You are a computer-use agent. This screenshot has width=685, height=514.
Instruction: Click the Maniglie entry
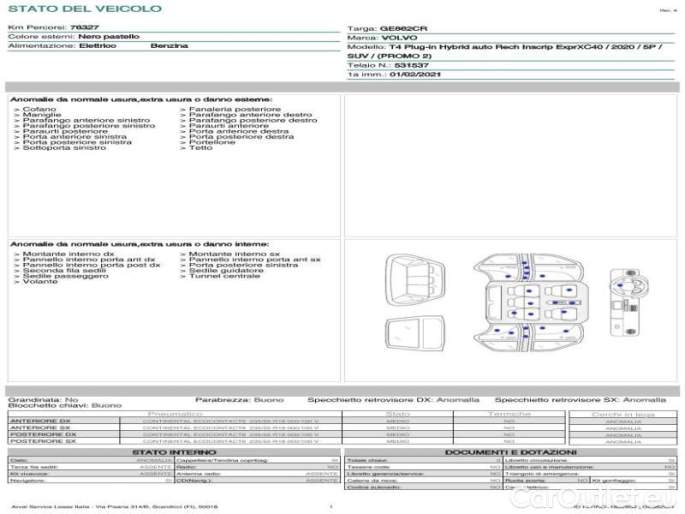(42, 114)
